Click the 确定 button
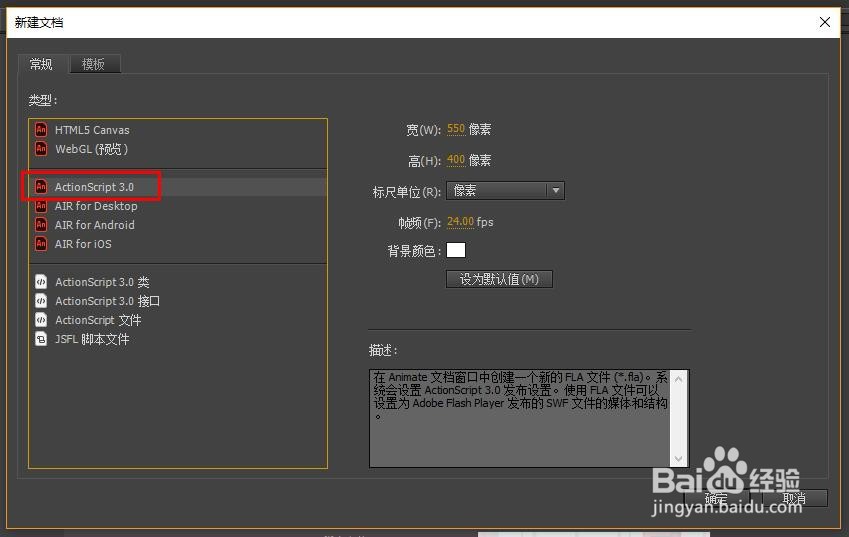 coord(717,498)
